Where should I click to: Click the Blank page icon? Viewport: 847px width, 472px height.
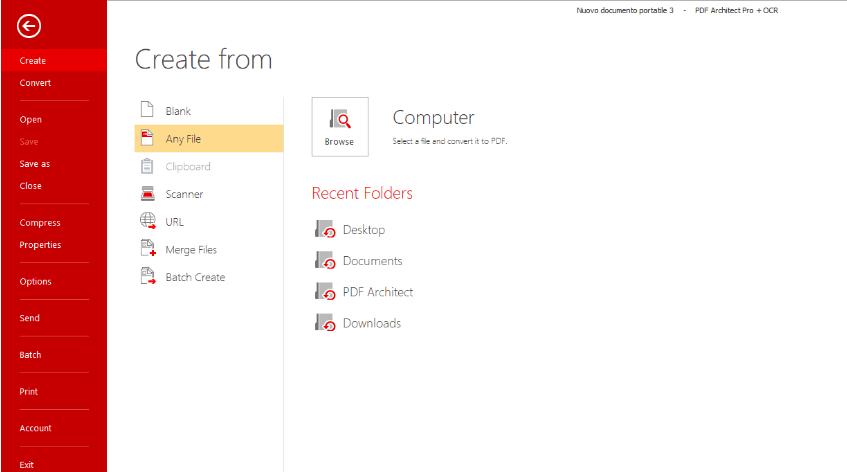pyautogui.click(x=147, y=109)
